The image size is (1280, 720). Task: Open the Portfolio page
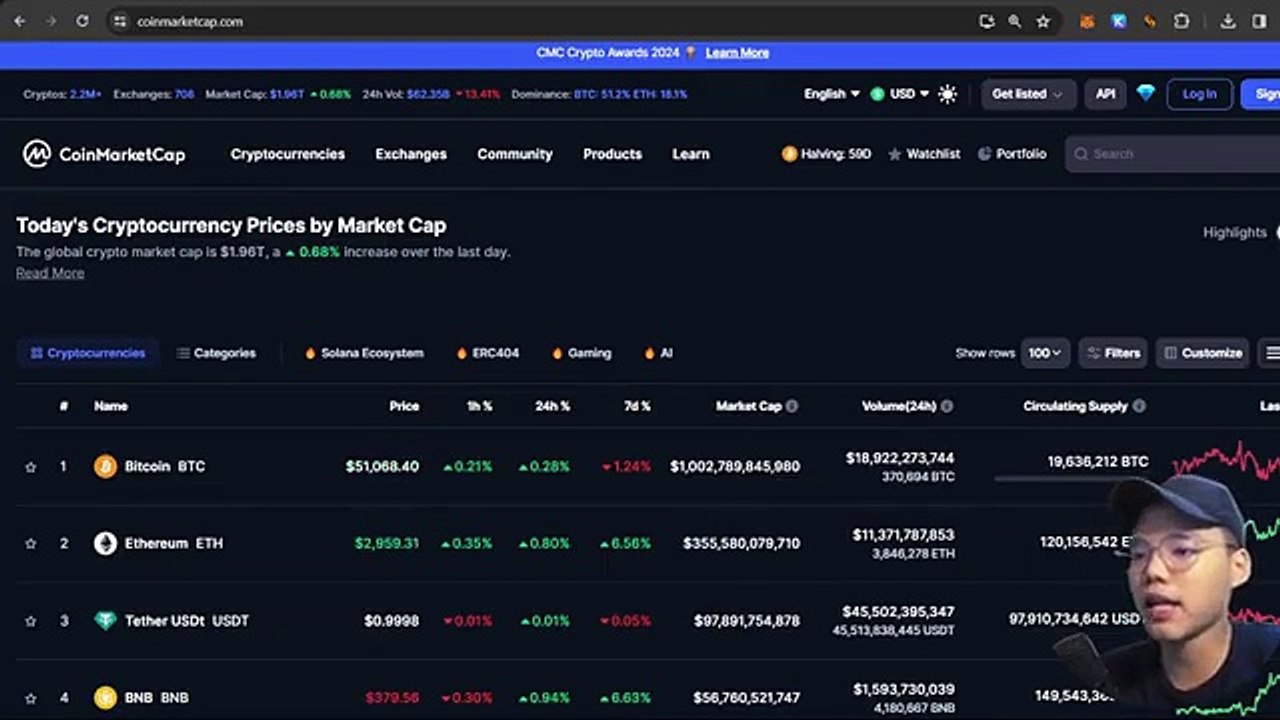1012,154
